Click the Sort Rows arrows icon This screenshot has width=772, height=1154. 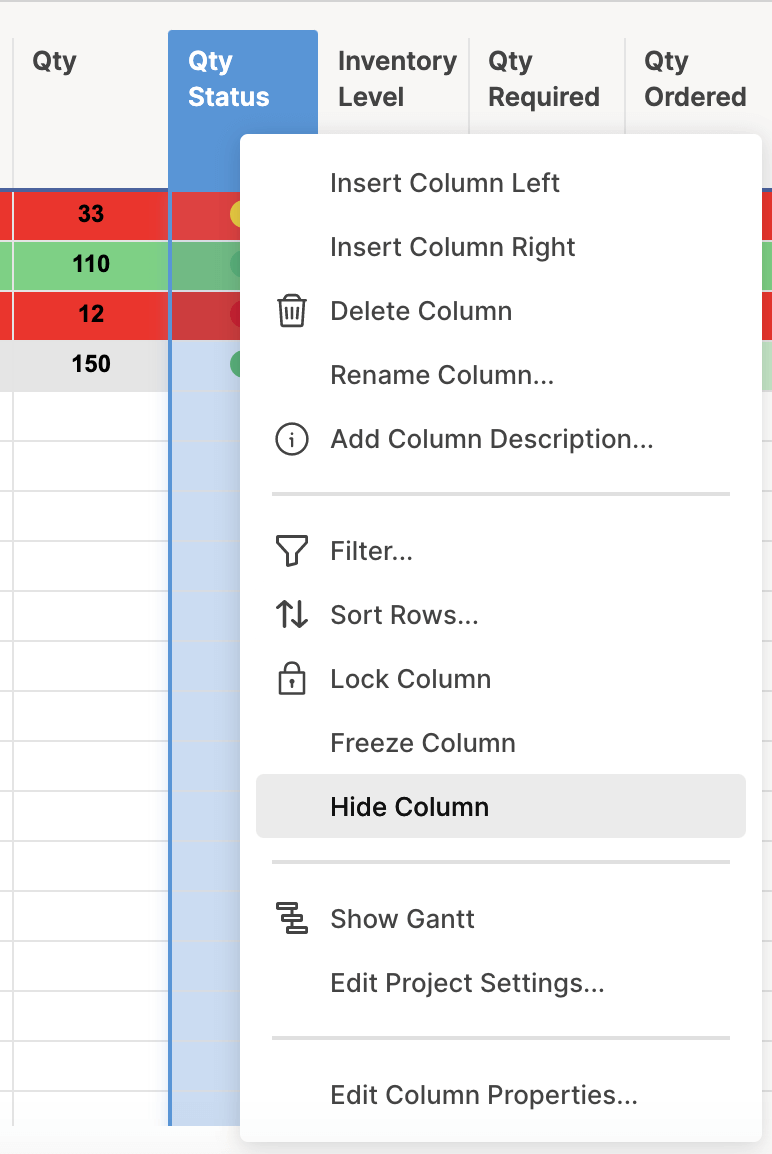point(291,615)
